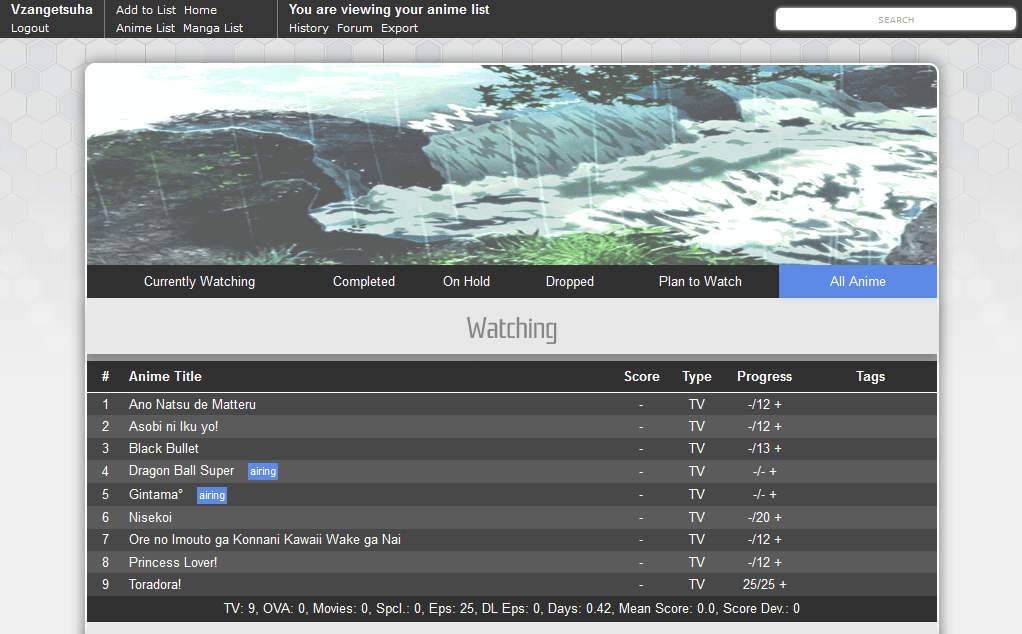1022x634 pixels.
Task: Open the Completed anime tab
Action: coord(364,282)
